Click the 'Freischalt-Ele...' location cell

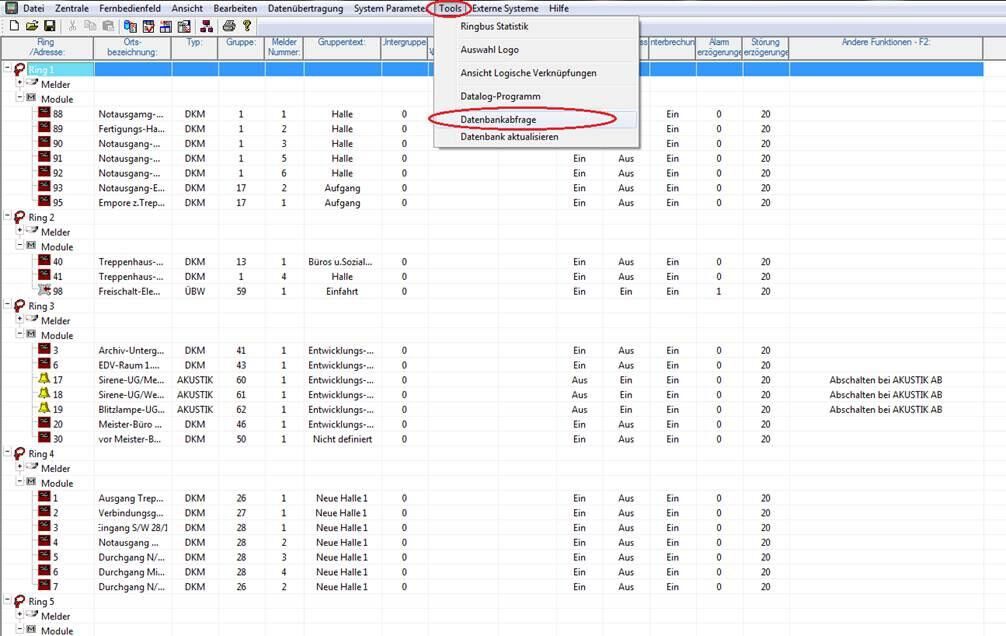(x=132, y=291)
